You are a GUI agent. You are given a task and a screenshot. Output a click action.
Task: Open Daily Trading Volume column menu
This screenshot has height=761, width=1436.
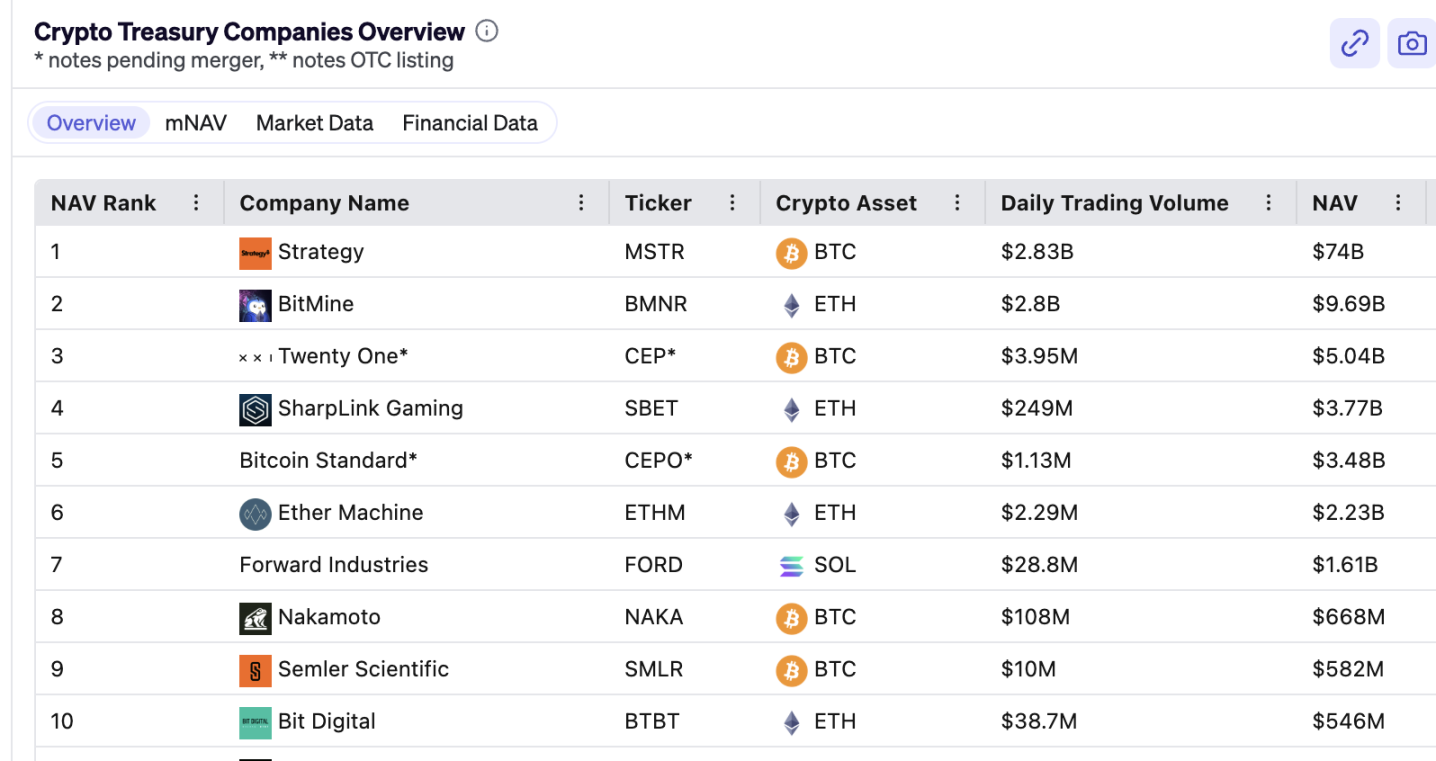(x=1268, y=203)
